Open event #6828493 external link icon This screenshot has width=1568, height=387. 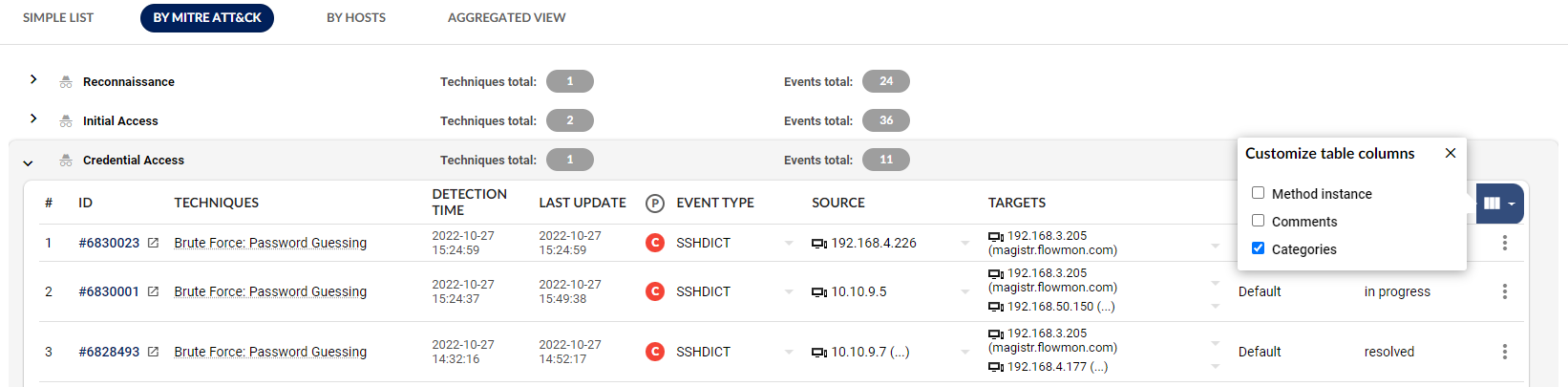click(x=153, y=352)
